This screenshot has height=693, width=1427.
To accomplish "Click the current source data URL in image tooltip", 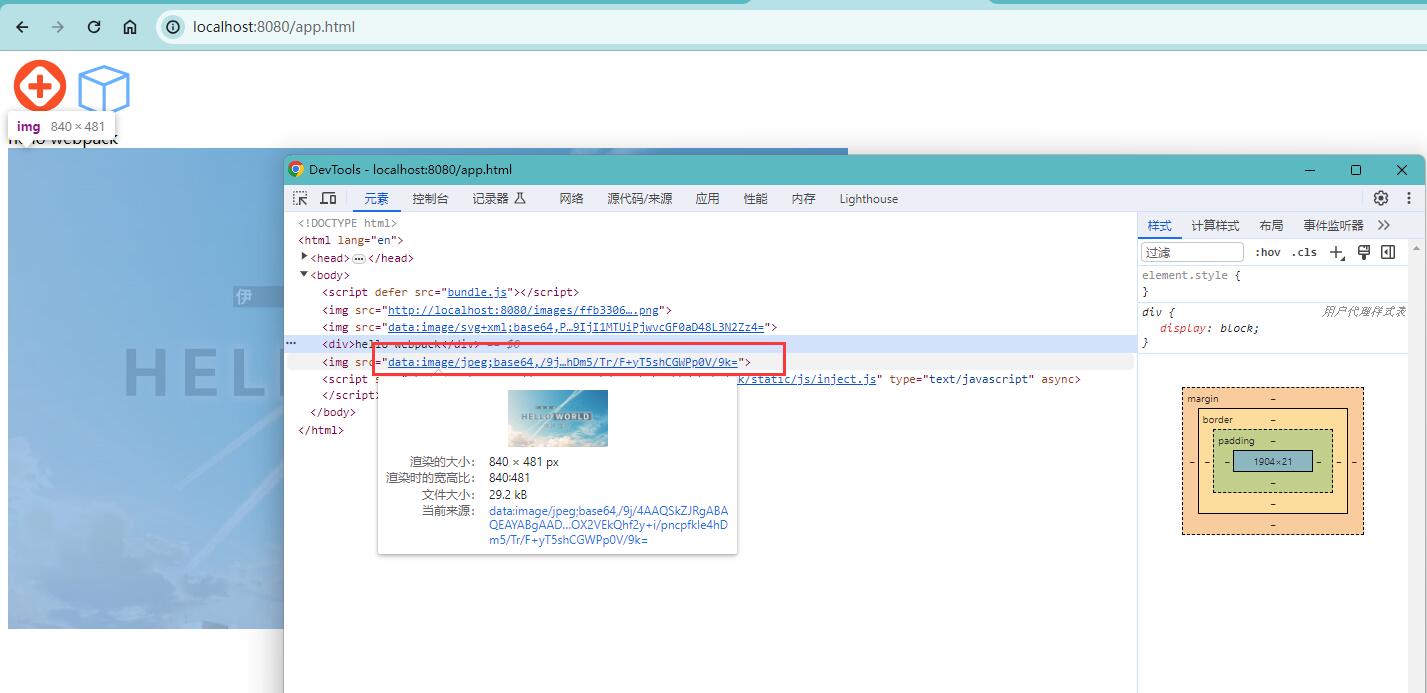I will pos(609,525).
